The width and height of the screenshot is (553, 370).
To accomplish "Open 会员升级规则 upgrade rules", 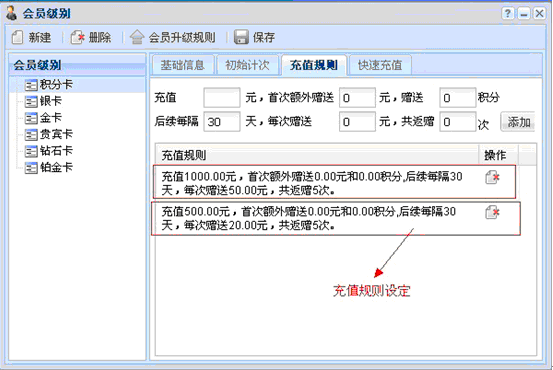I will click(x=172, y=37).
